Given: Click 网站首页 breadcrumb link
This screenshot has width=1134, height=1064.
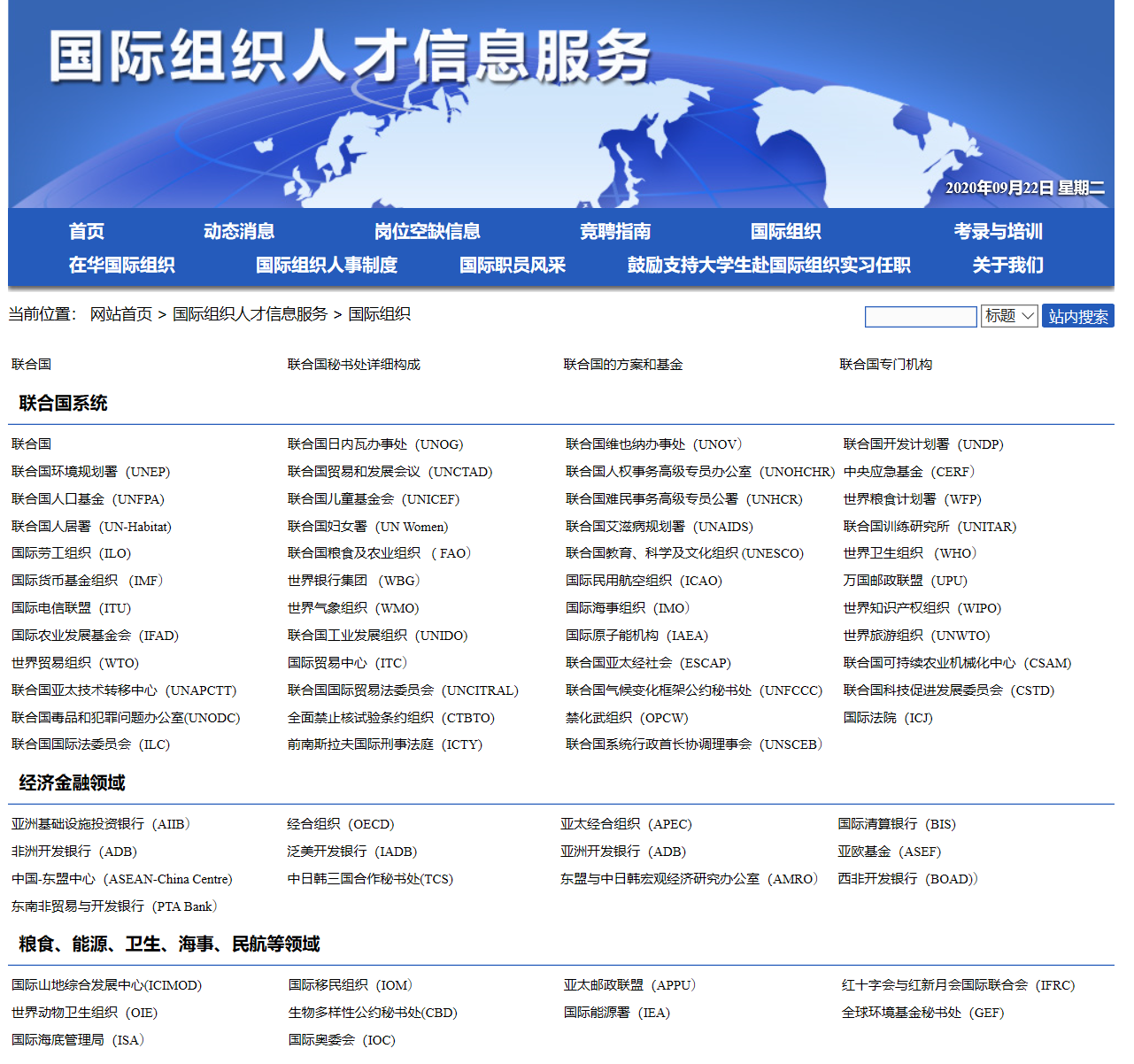Looking at the screenshot, I should coord(121,314).
